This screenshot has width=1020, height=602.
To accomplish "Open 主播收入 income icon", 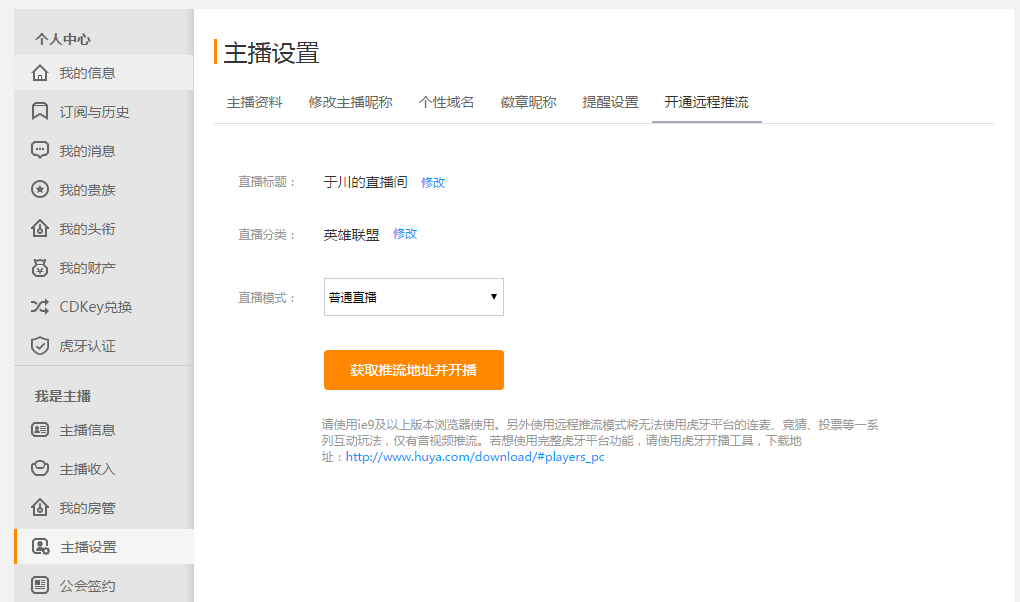I will click(x=40, y=469).
